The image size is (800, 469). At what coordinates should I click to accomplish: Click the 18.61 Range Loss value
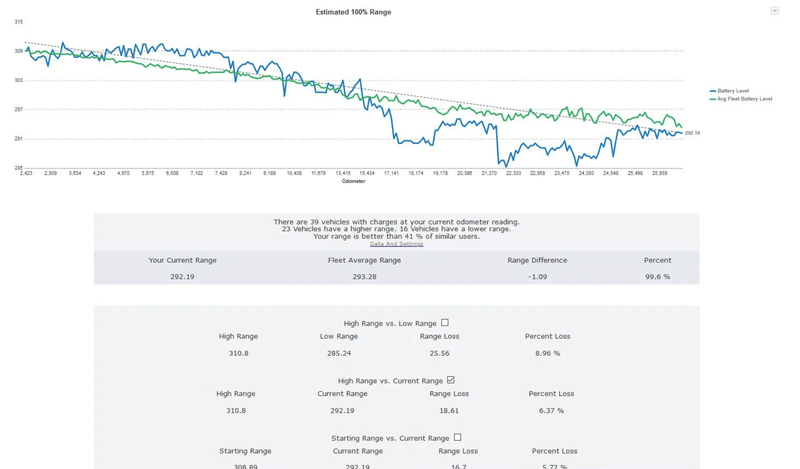(x=448, y=410)
